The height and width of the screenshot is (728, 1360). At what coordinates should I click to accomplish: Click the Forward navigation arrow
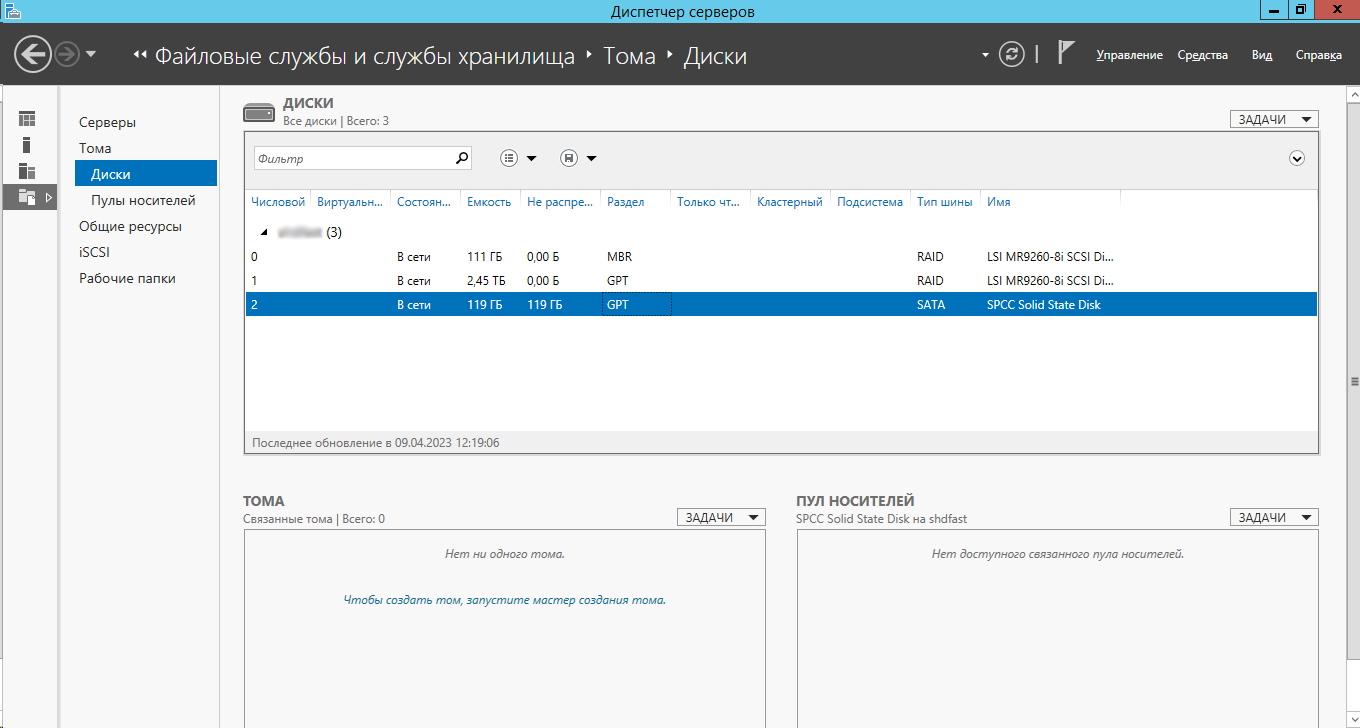pyautogui.click(x=67, y=54)
